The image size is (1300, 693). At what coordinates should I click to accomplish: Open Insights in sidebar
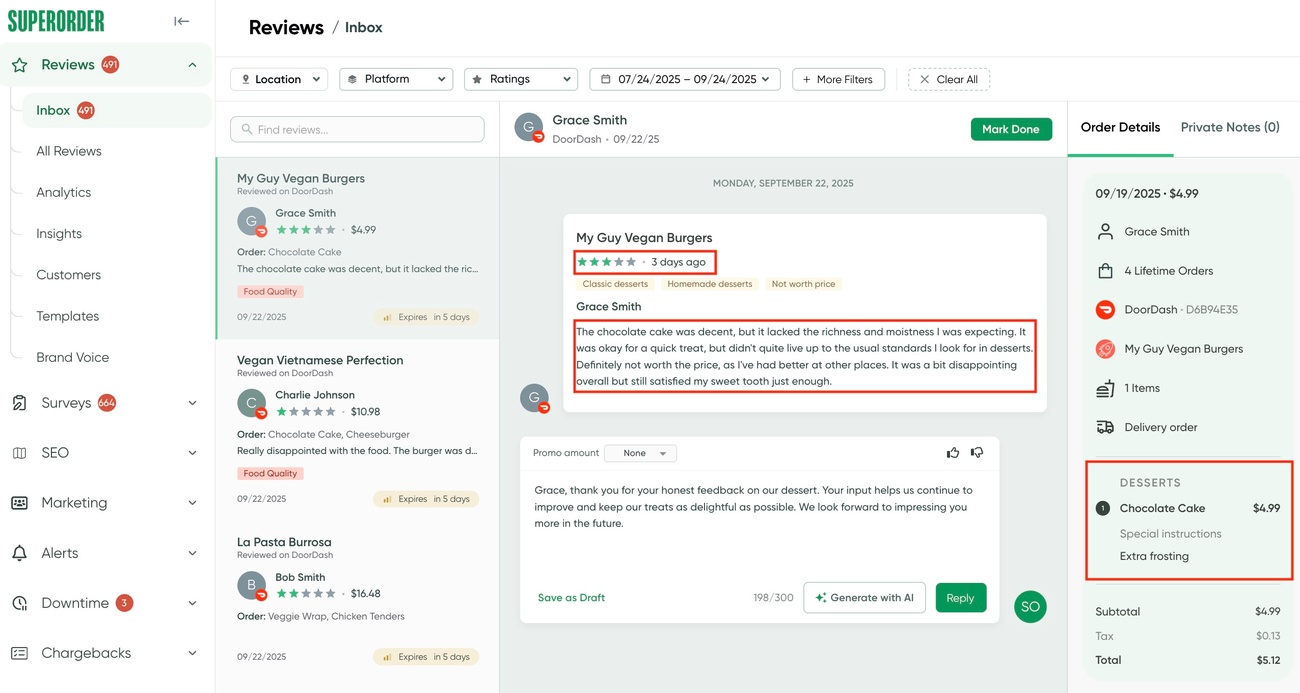(x=59, y=233)
